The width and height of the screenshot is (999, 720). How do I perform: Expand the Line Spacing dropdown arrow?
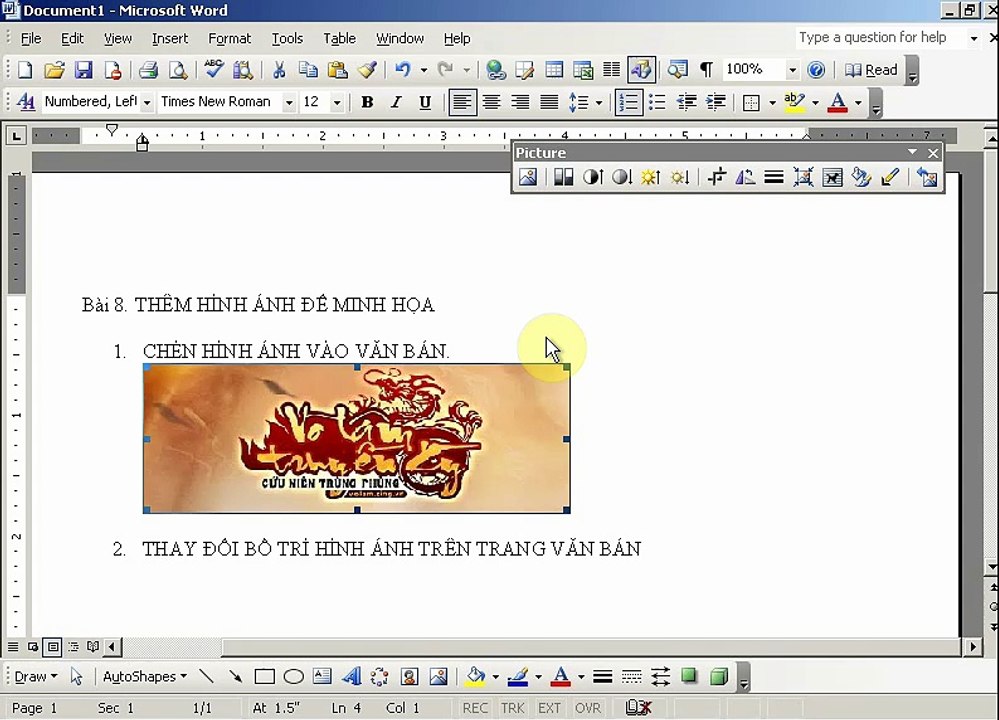(598, 102)
